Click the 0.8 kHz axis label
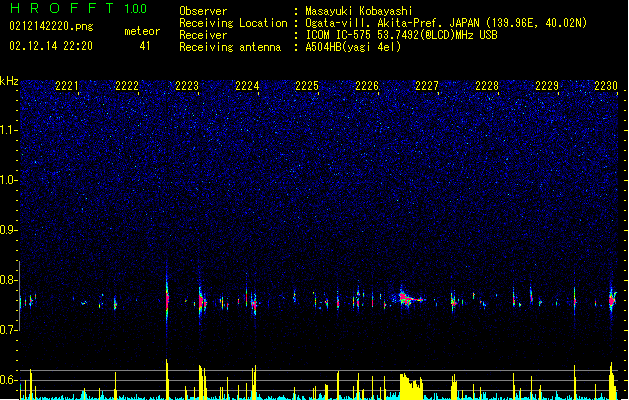This screenshot has width=629, height=400. pyautogui.click(x=8, y=280)
